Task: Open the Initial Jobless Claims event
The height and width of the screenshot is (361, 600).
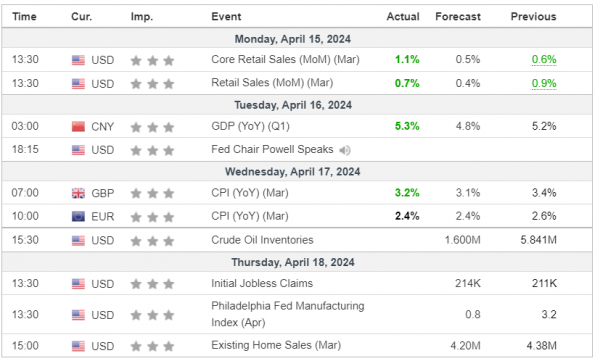Action: pyautogui.click(x=262, y=283)
